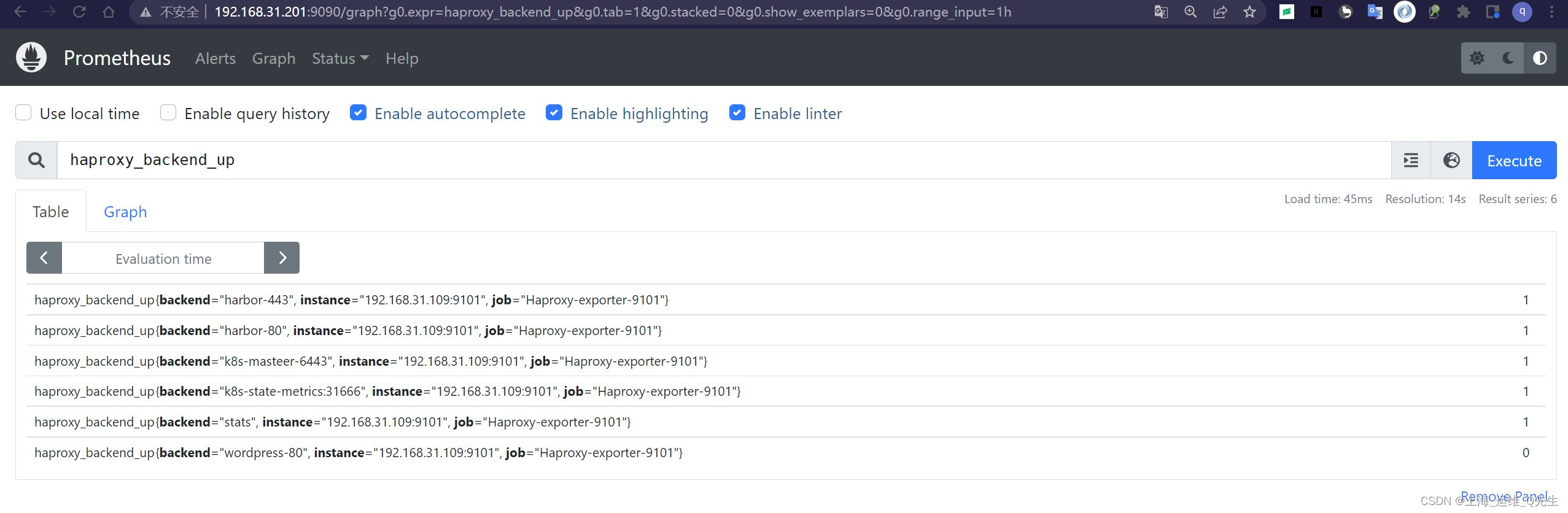Open the extensions puzzle piece menu
Viewport: 1568px width, 513px height.
pos(1464,12)
